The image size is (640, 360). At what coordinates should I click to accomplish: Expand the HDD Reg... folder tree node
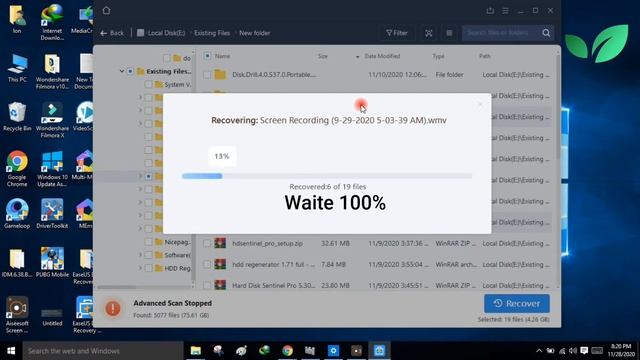coord(140,268)
